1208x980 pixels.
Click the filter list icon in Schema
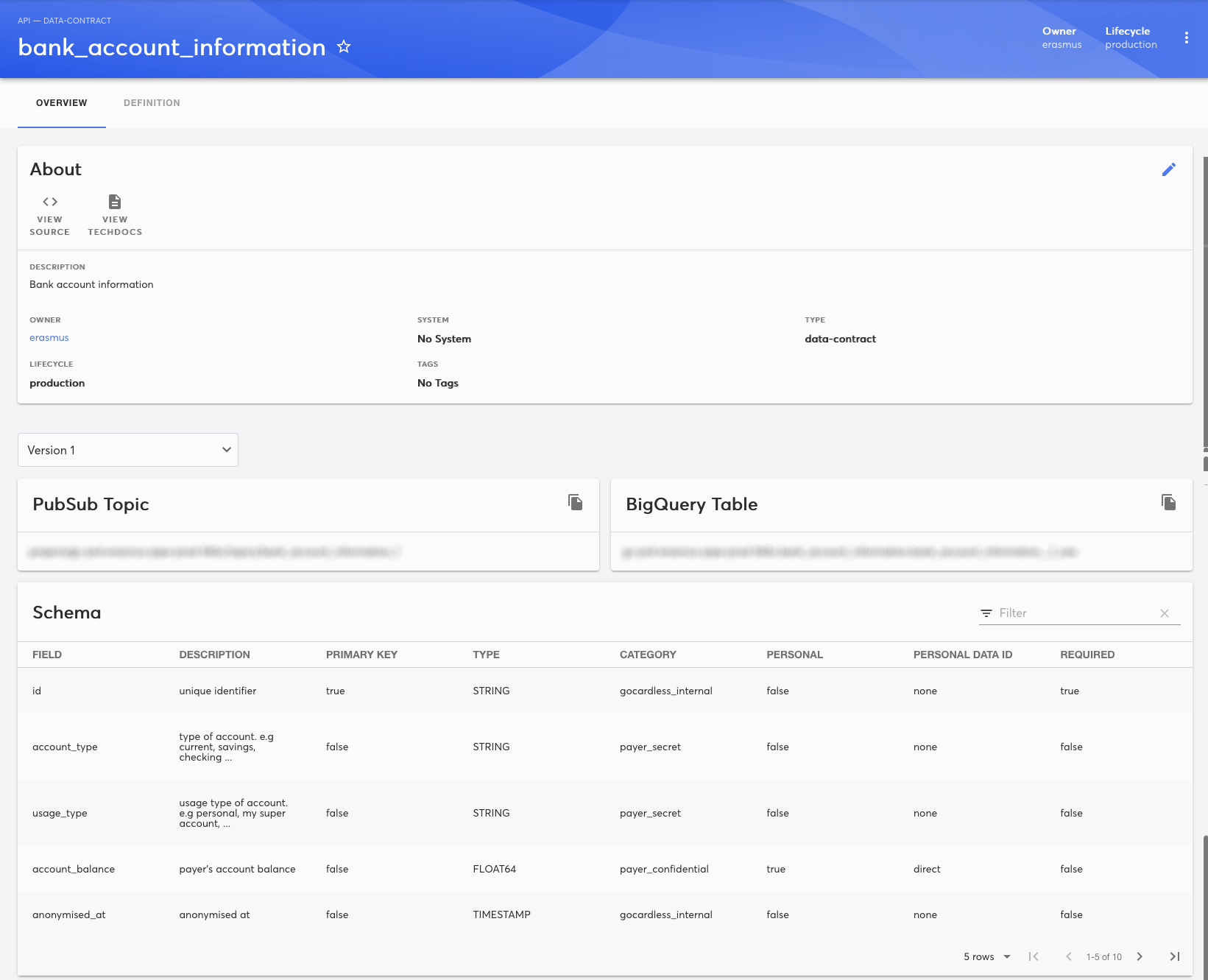click(x=986, y=613)
